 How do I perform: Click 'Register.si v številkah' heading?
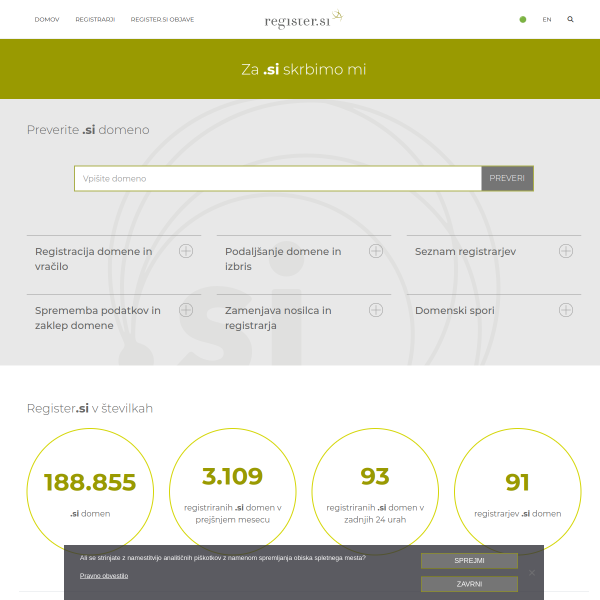(x=90, y=408)
